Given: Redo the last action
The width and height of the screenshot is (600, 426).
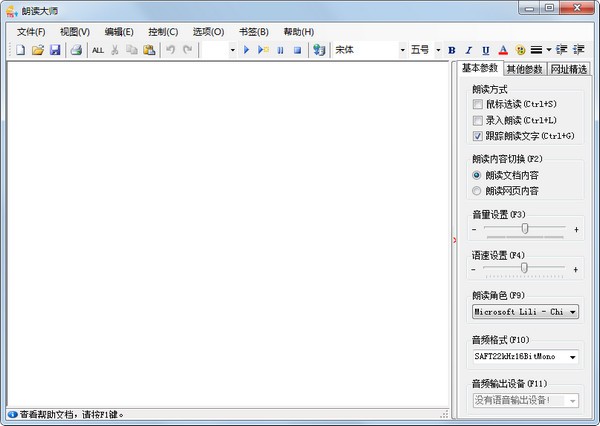Looking at the screenshot, I should [x=188, y=50].
